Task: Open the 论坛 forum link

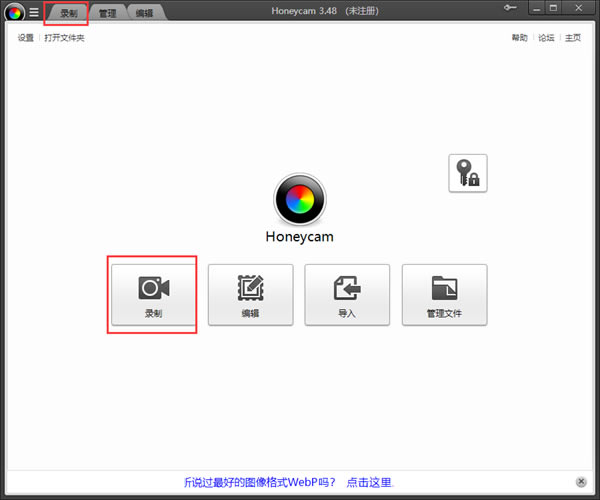Action: 546,37
